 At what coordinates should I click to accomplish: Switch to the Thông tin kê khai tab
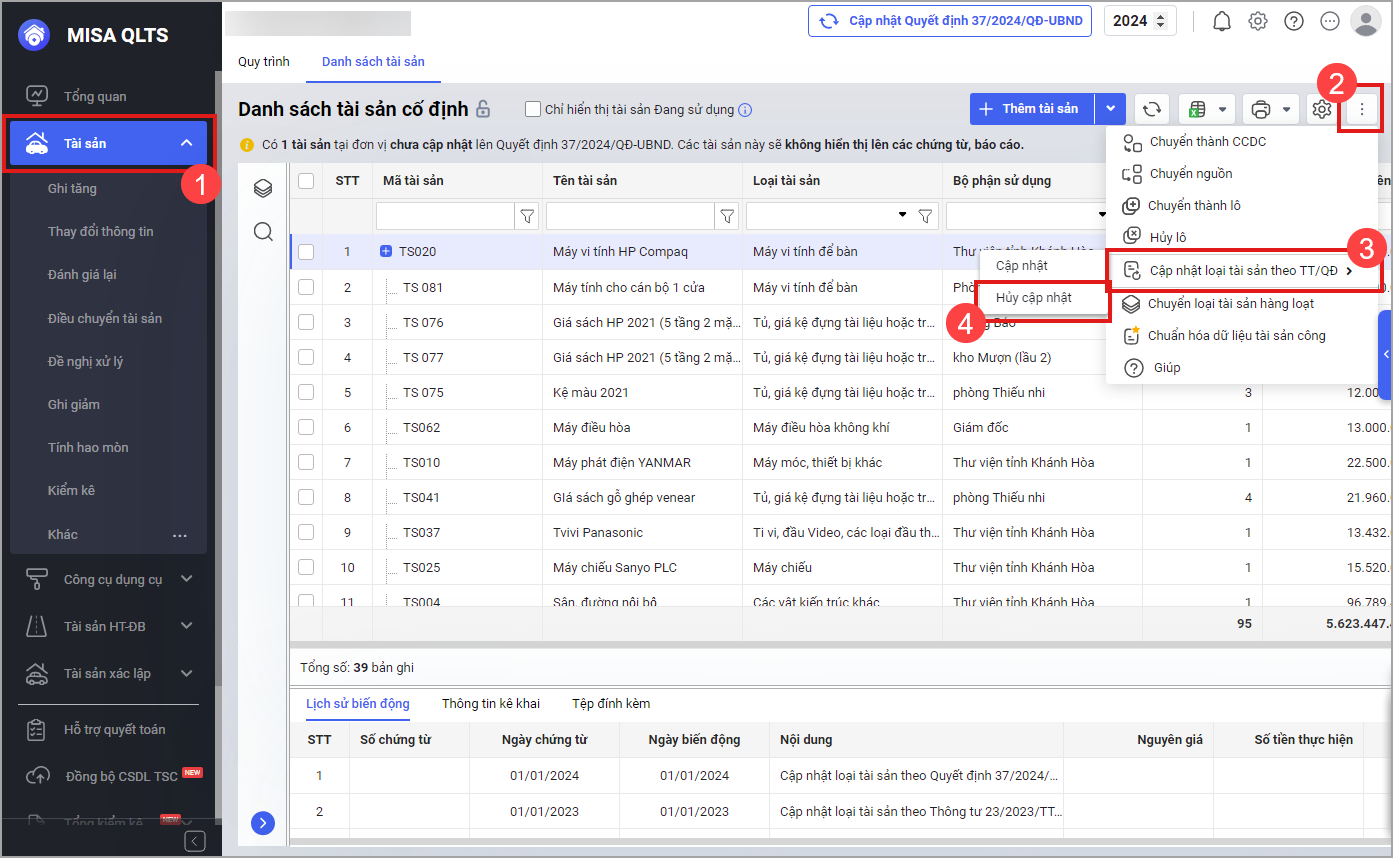(x=490, y=703)
